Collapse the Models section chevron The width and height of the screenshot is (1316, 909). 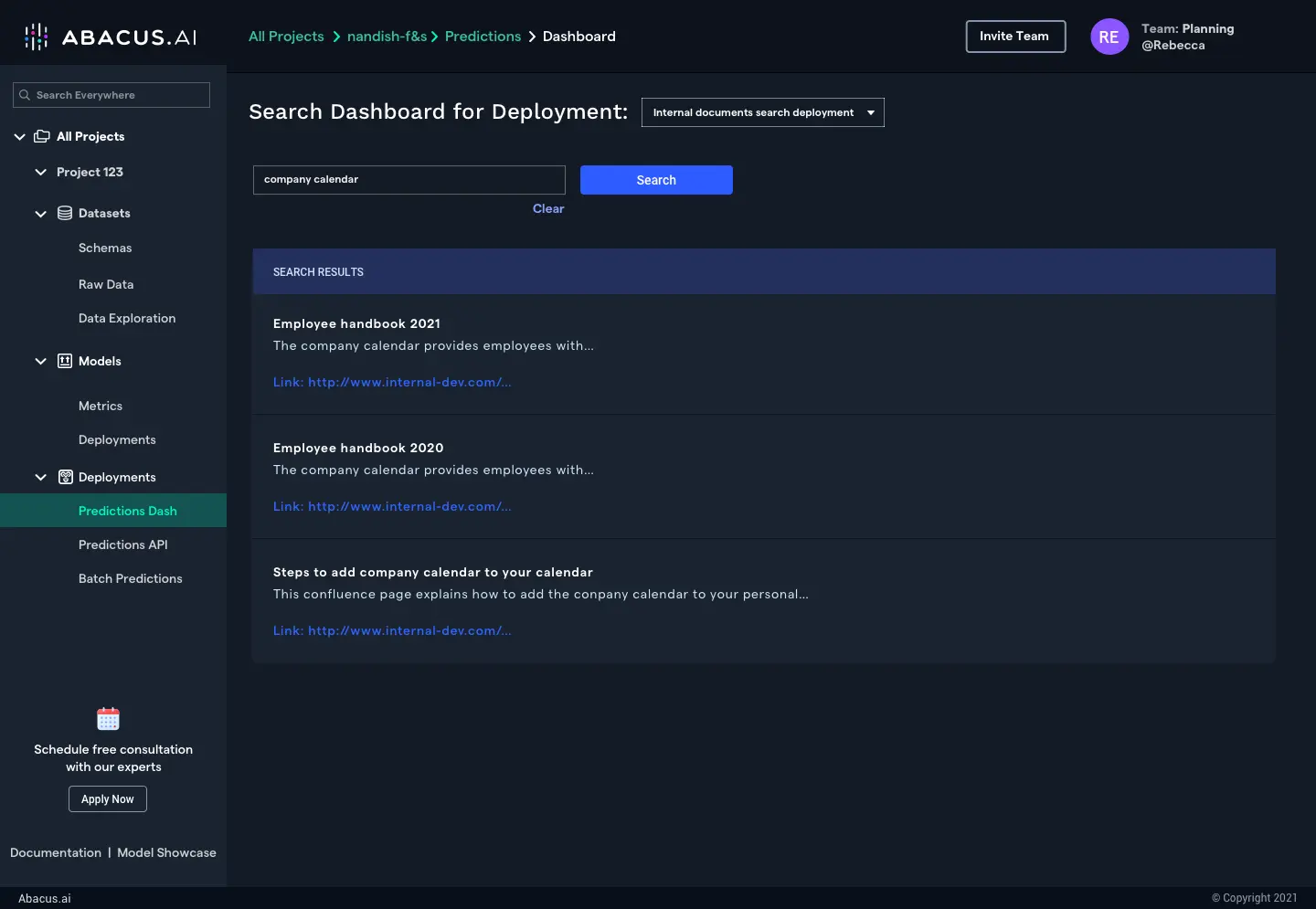click(40, 361)
